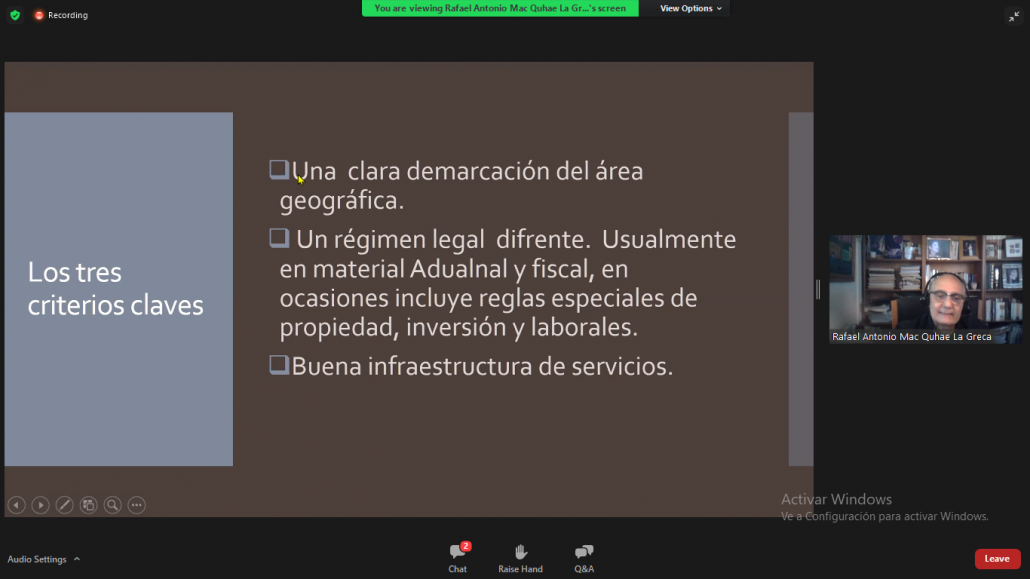The image size is (1030, 579).
Task: Click the Raise Hand button
Action: click(x=520, y=558)
